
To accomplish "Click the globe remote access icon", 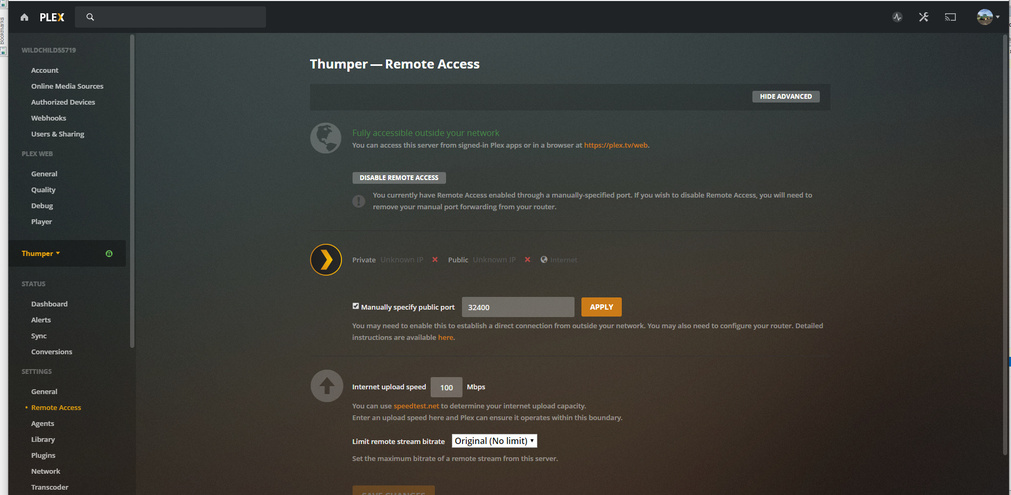I will [x=326, y=138].
